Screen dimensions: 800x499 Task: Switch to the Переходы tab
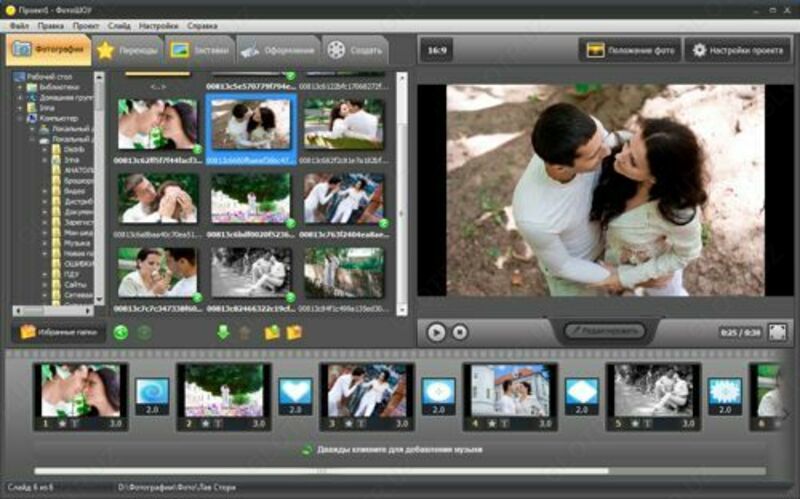point(126,49)
